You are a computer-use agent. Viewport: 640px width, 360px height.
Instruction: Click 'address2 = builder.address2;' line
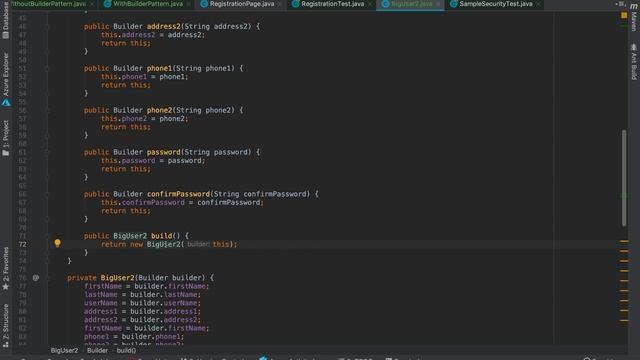point(142,320)
